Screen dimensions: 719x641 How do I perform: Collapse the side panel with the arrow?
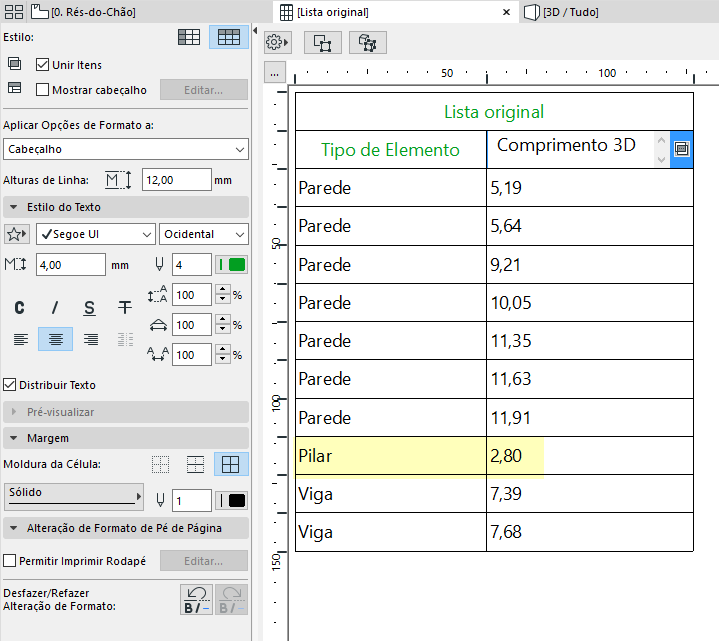tap(255, 31)
